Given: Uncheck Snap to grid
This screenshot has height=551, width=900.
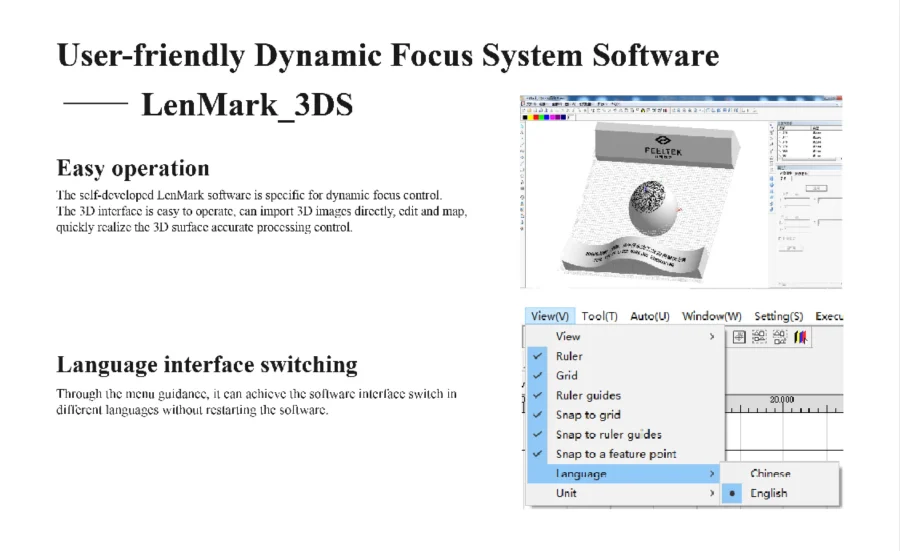Looking at the screenshot, I should (623, 414).
